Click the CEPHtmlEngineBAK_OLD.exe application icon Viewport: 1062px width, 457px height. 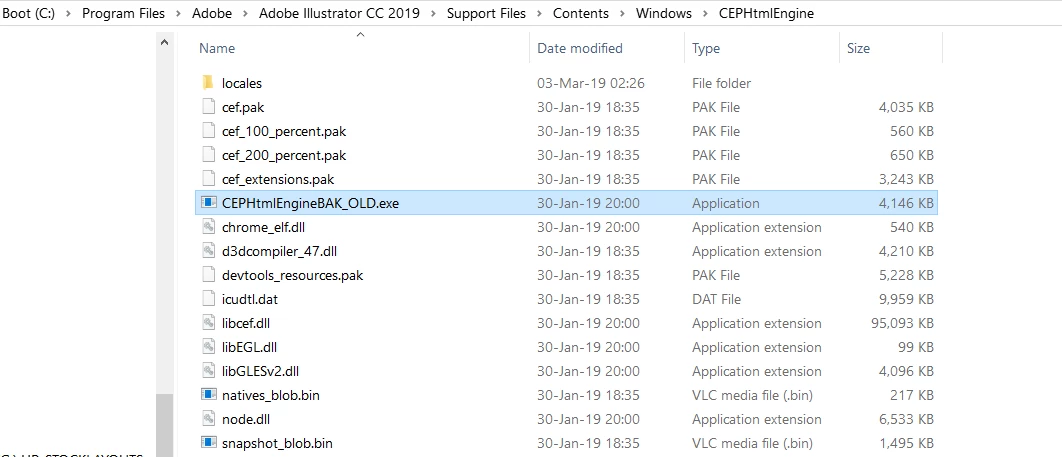(x=209, y=203)
